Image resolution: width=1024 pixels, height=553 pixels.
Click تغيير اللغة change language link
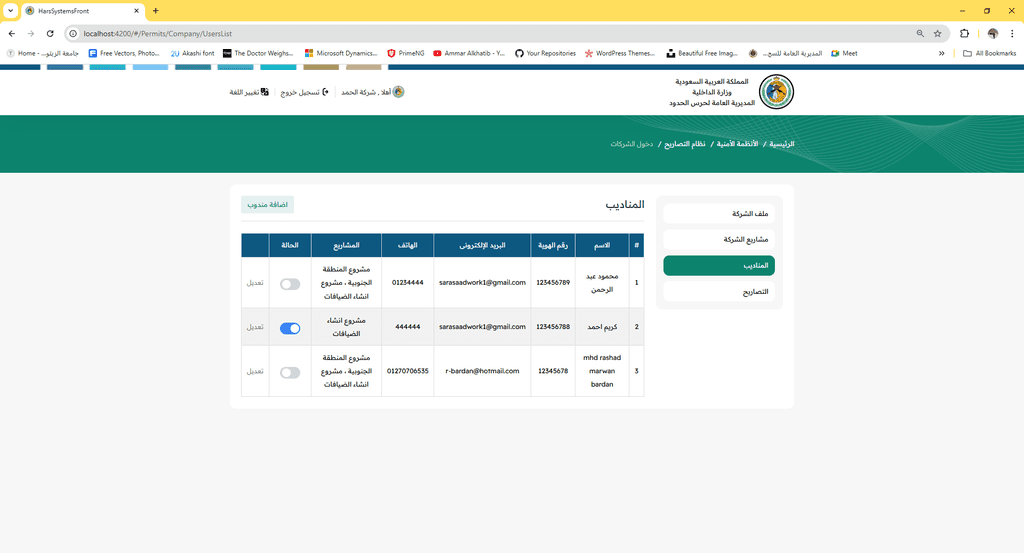[249, 92]
